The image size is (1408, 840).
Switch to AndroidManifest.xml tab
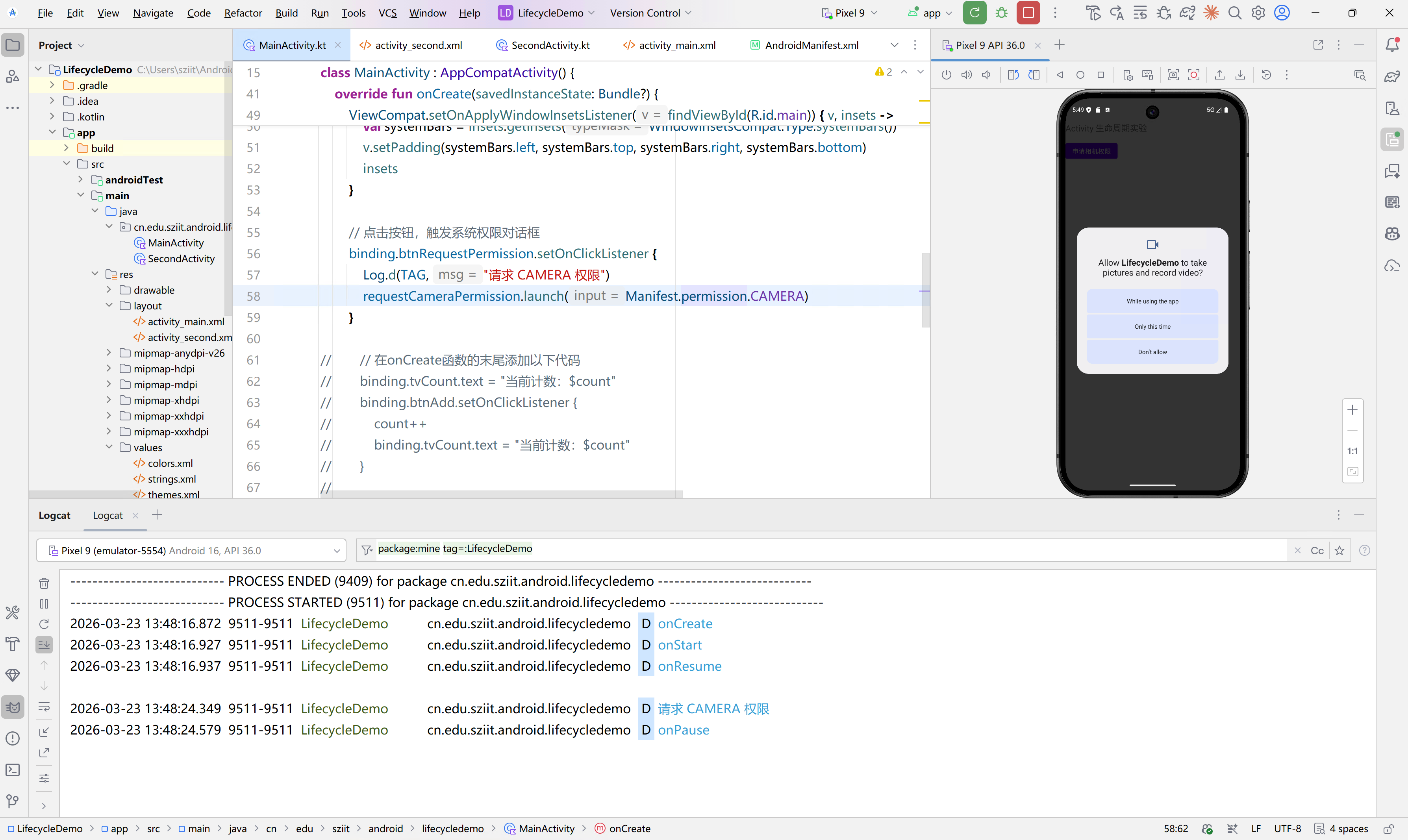(x=804, y=45)
